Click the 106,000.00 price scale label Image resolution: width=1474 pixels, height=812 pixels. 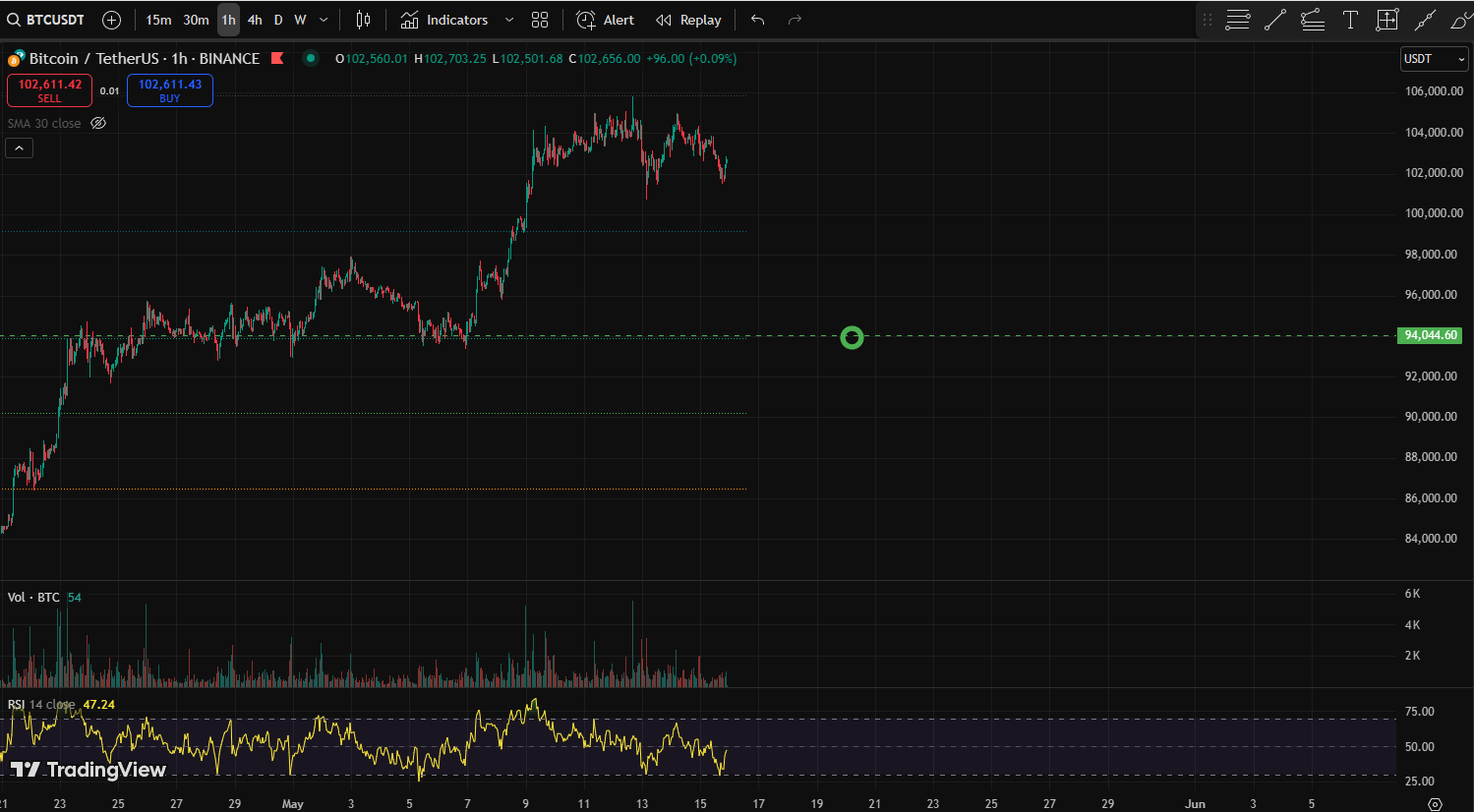tap(1434, 91)
